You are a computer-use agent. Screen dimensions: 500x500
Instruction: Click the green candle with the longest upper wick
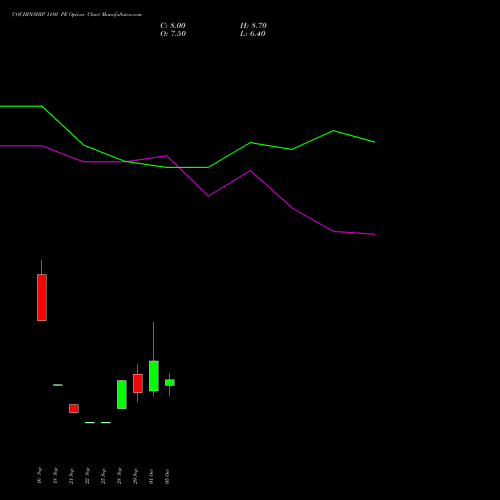pos(154,376)
